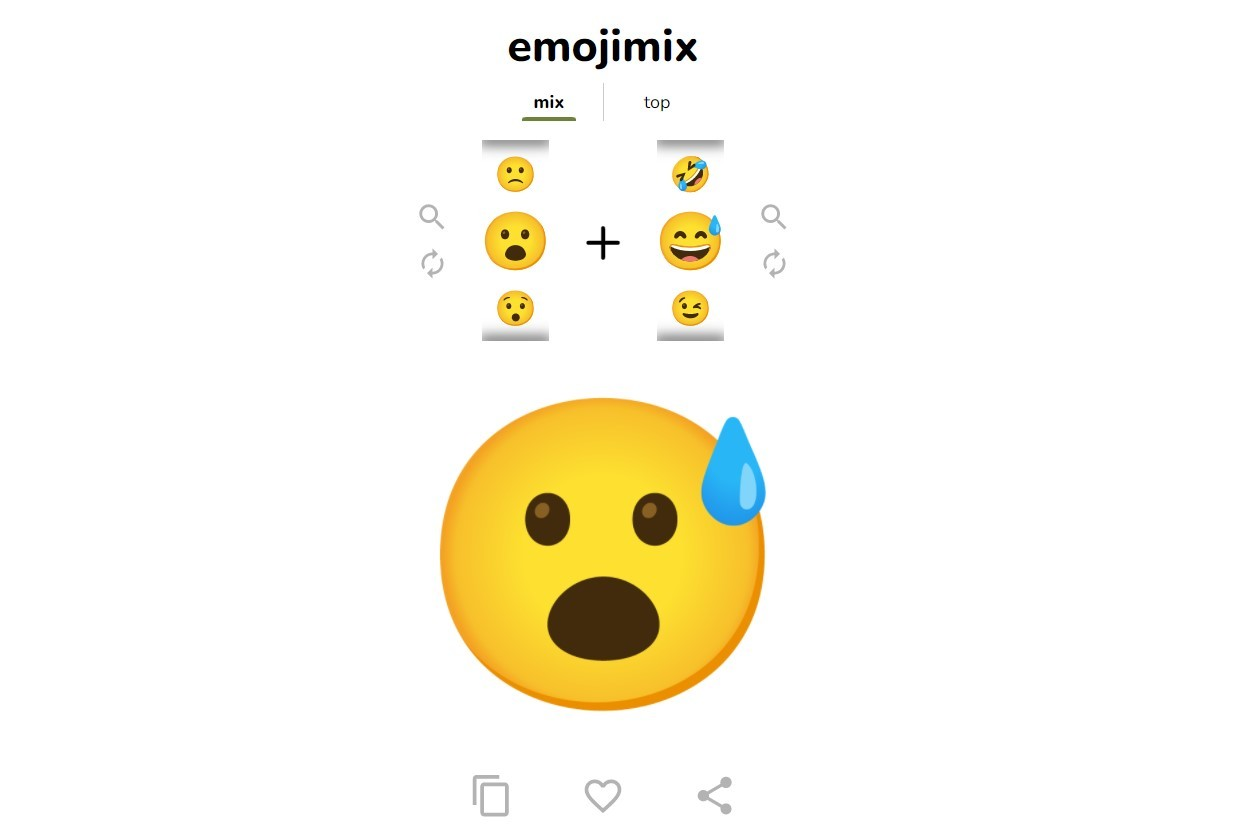Click the blue sweat drop on result emoji

[x=733, y=471]
